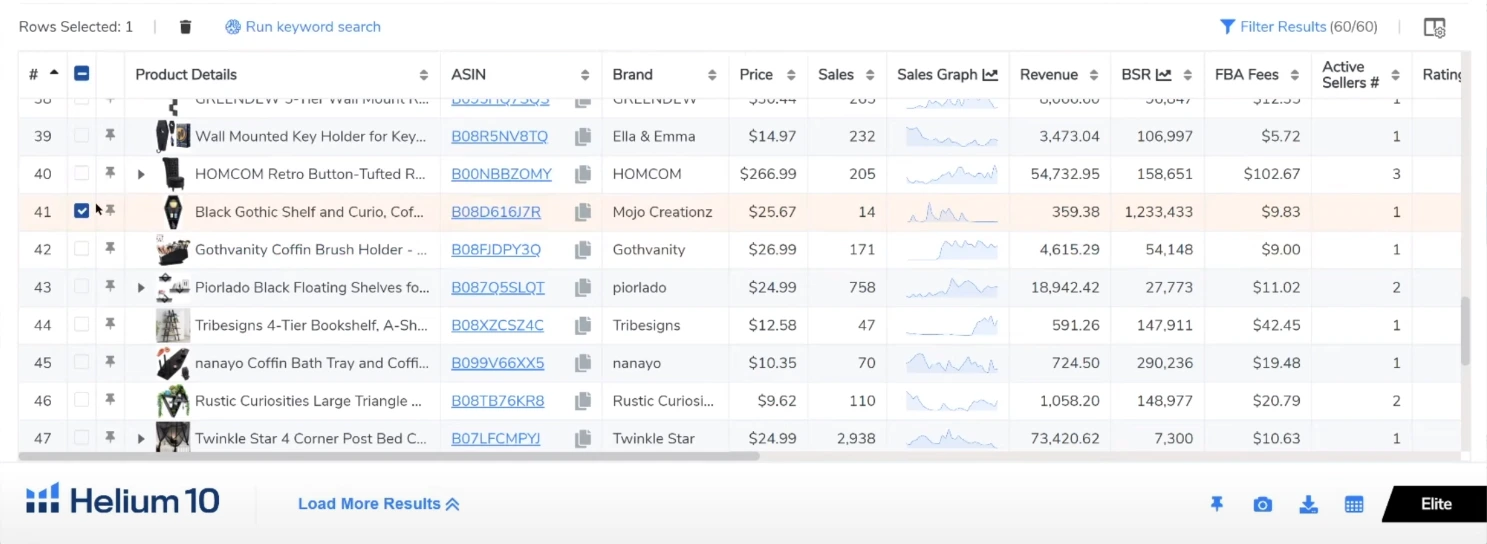
Task: Click the horizontal scrollbar under the table
Action: pos(390,456)
